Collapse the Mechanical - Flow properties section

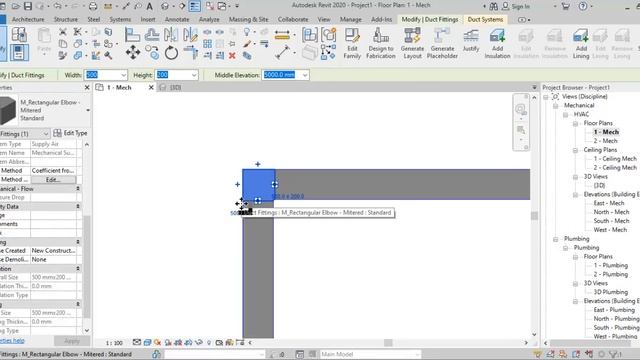[x=78, y=189]
